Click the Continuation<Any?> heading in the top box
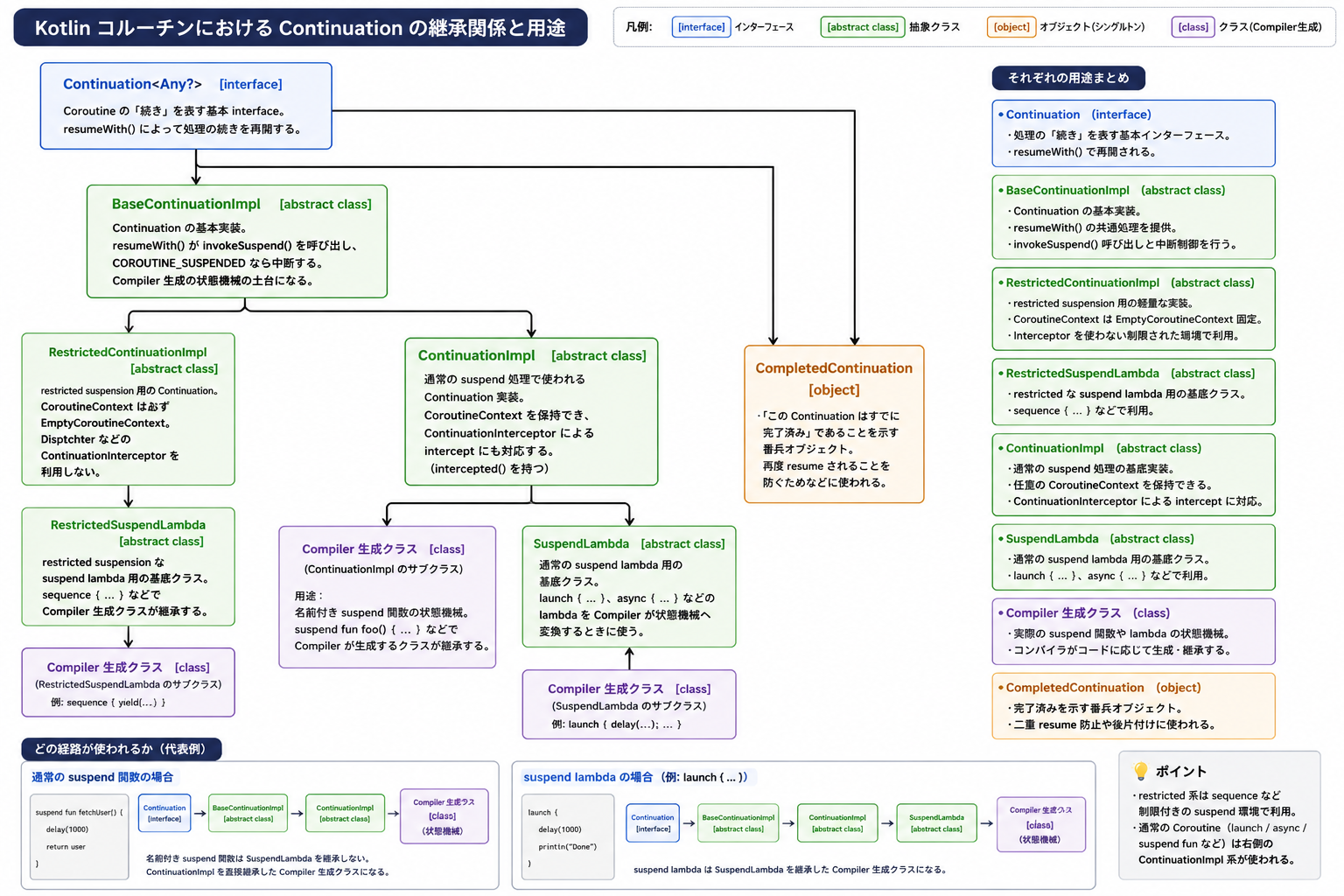 point(132,84)
